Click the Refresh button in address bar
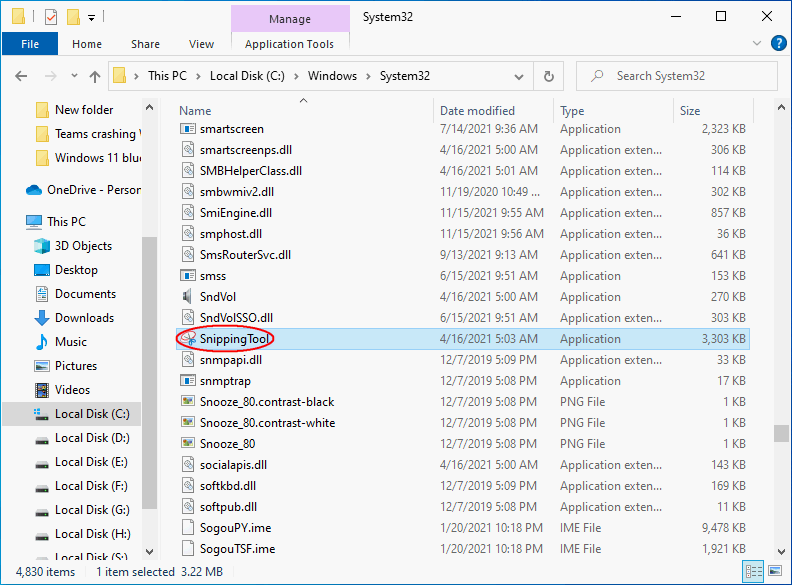This screenshot has height=585, width=792. click(x=549, y=76)
